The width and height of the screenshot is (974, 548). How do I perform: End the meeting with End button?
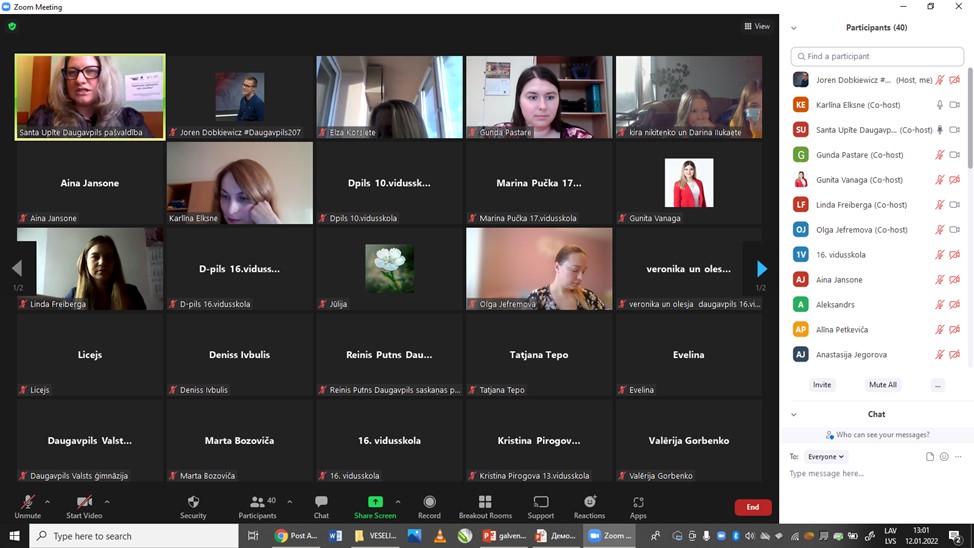coord(753,507)
